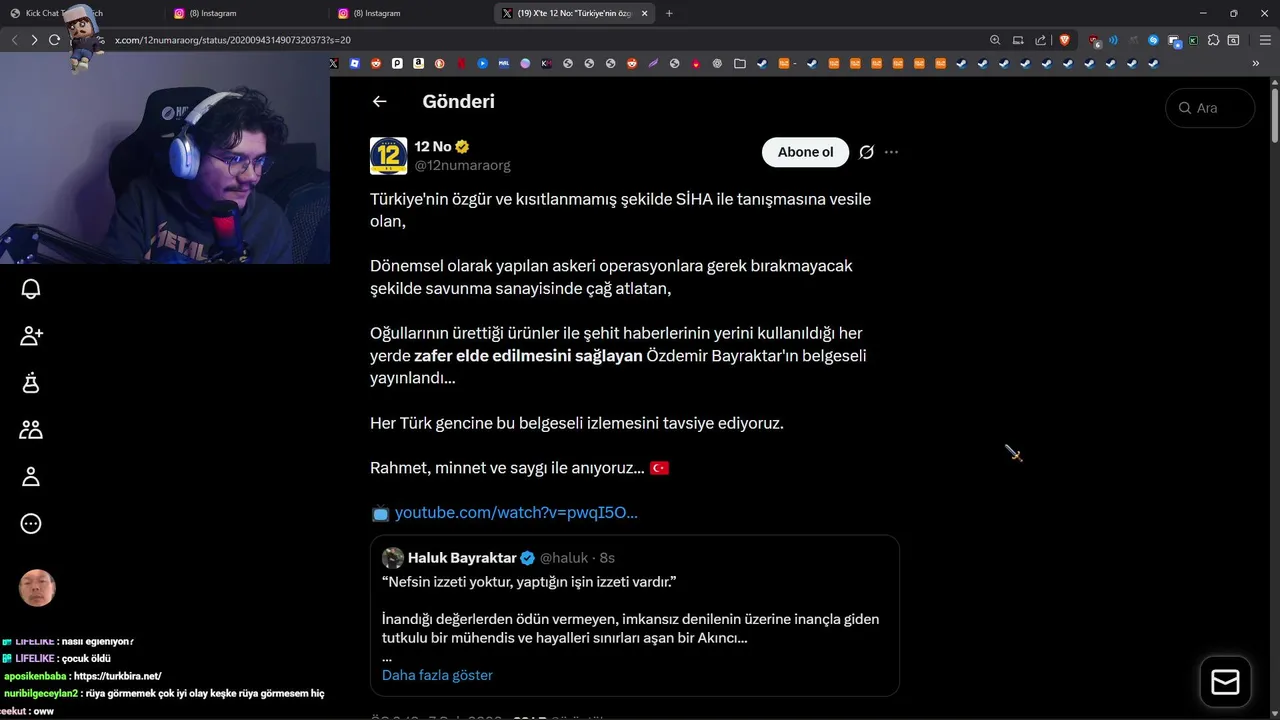Screen dimensions: 1280x720
Task: Click the Grok icon beside Abone ol
Action: click(x=867, y=152)
